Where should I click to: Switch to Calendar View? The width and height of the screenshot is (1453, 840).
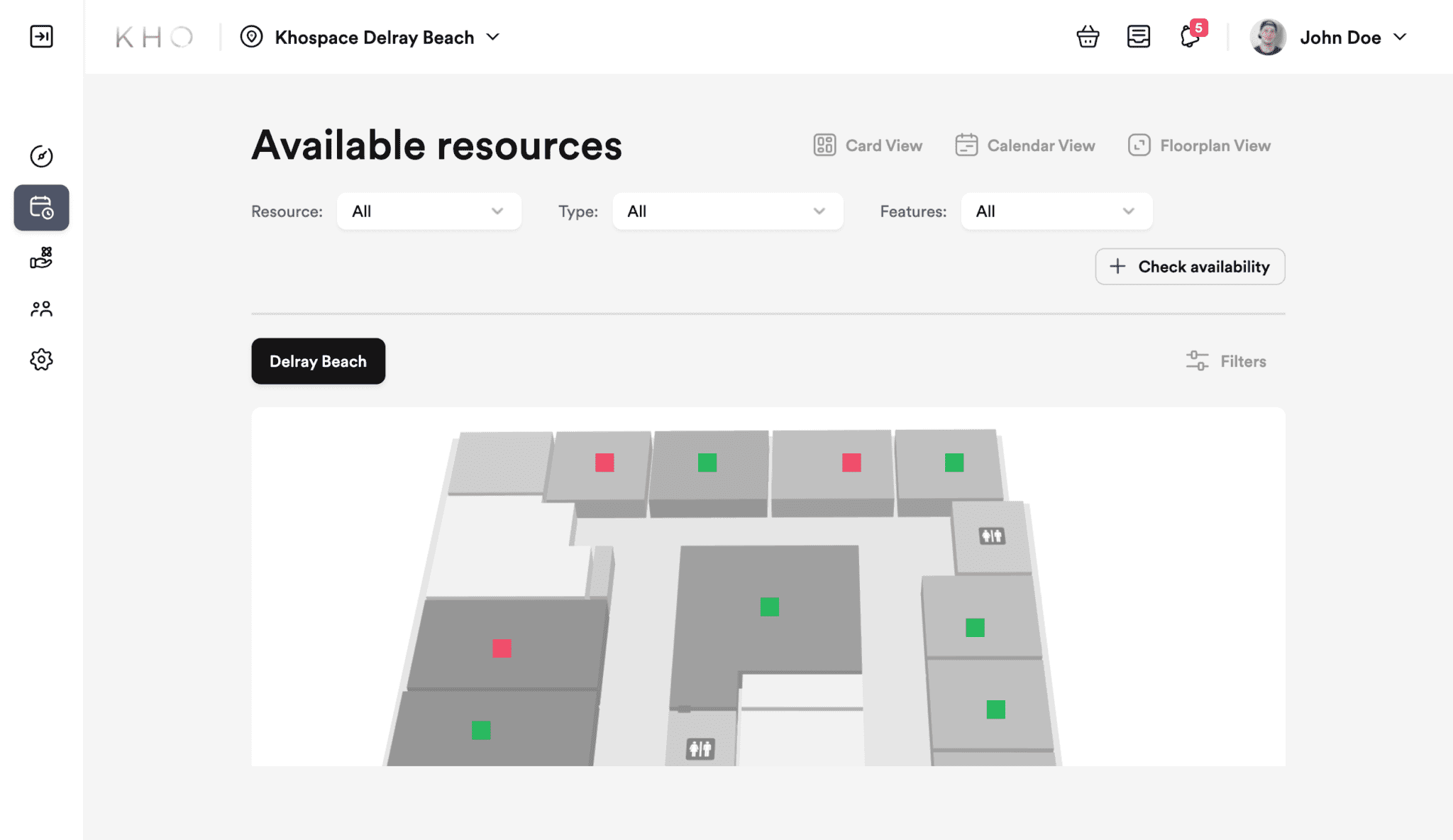pyautogui.click(x=1025, y=145)
